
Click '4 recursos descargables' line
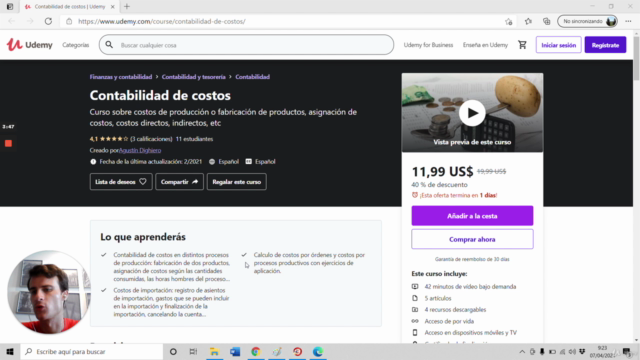pos(455,309)
